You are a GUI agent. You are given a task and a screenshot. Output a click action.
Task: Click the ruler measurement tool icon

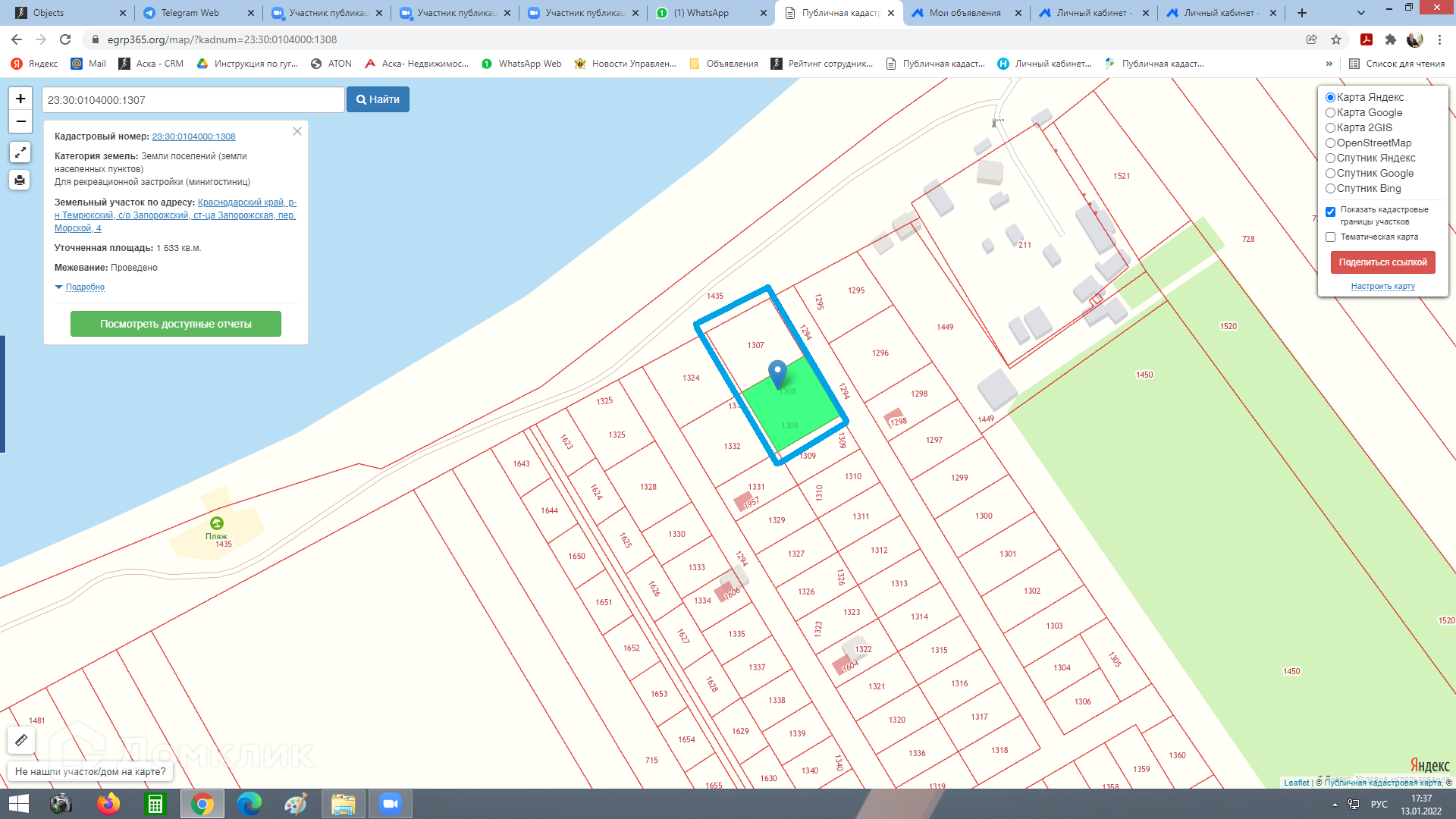click(21, 740)
